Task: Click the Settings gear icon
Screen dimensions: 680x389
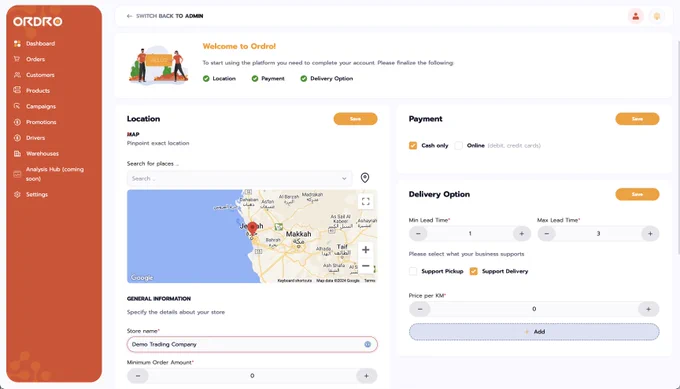Action: point(17,194)
